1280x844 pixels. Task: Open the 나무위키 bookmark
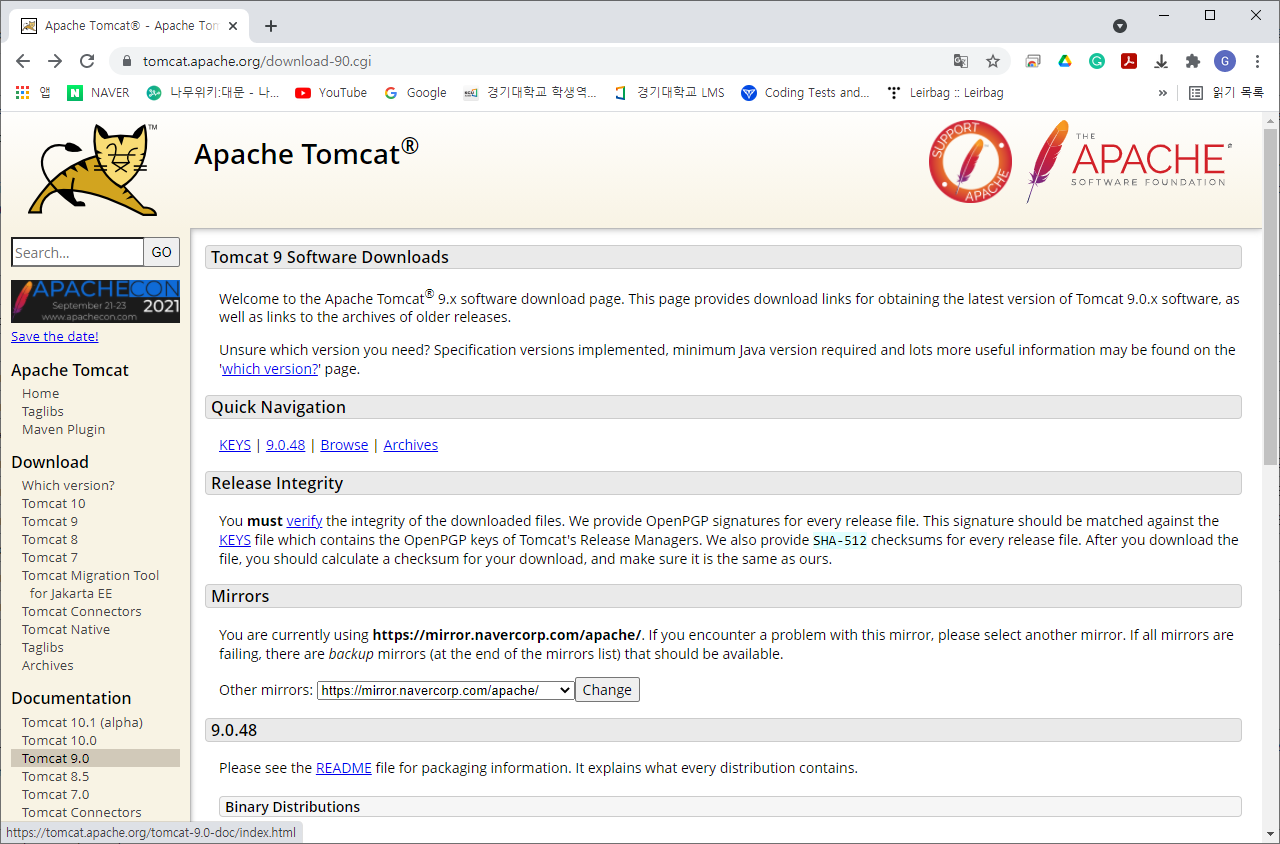[x=213, y=92]
